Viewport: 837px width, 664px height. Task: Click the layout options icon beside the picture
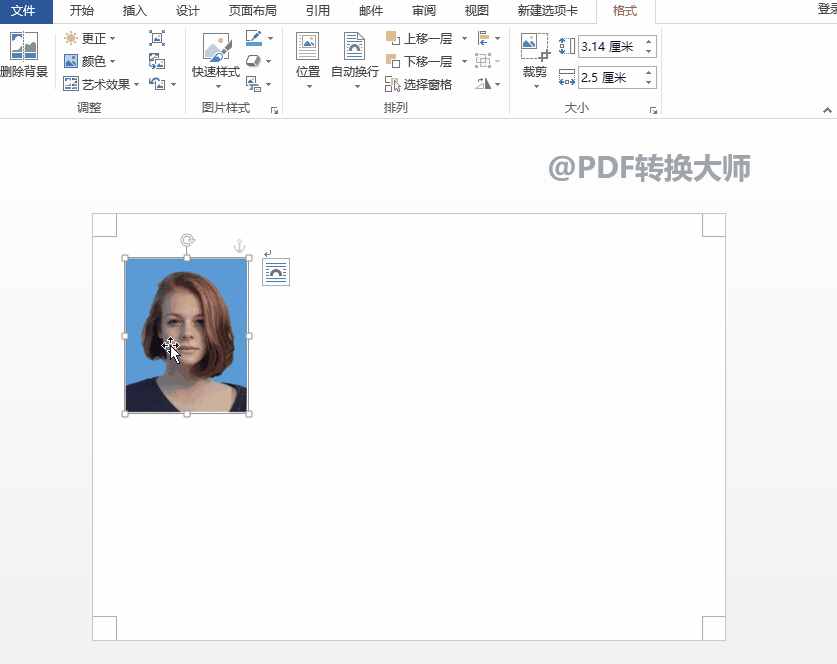(276, 272)
